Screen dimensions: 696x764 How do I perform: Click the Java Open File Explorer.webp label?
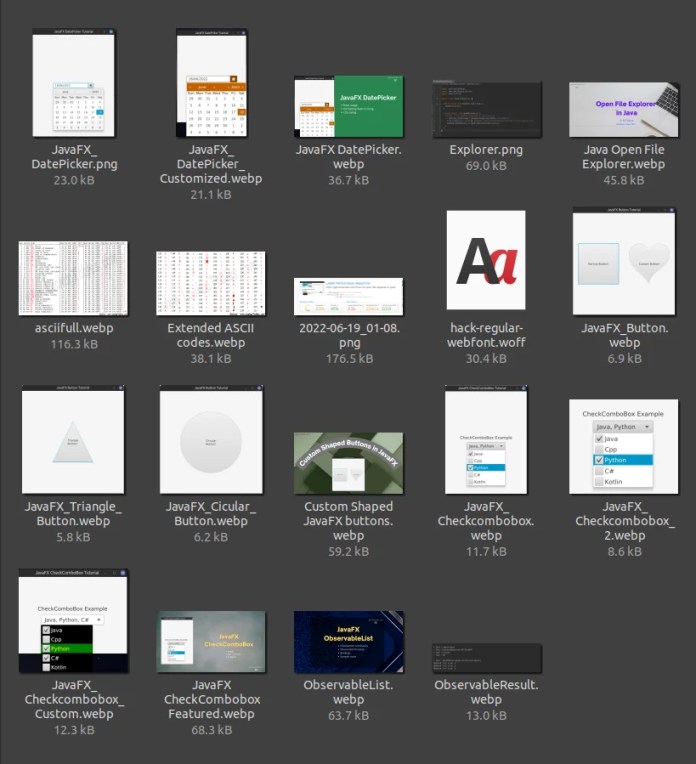(624, 157)
